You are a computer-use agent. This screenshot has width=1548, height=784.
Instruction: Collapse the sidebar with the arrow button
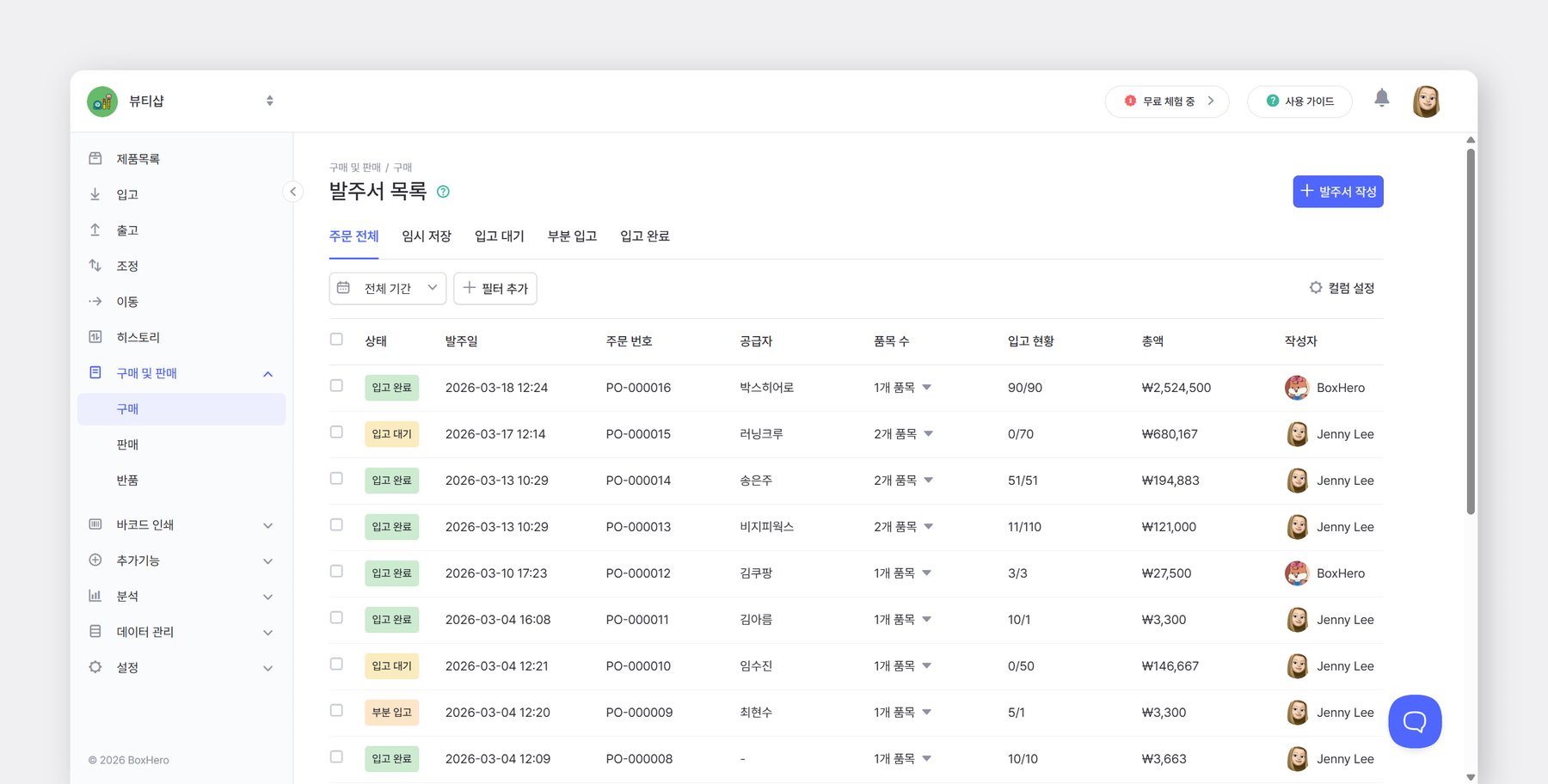[x=292, y=192]
